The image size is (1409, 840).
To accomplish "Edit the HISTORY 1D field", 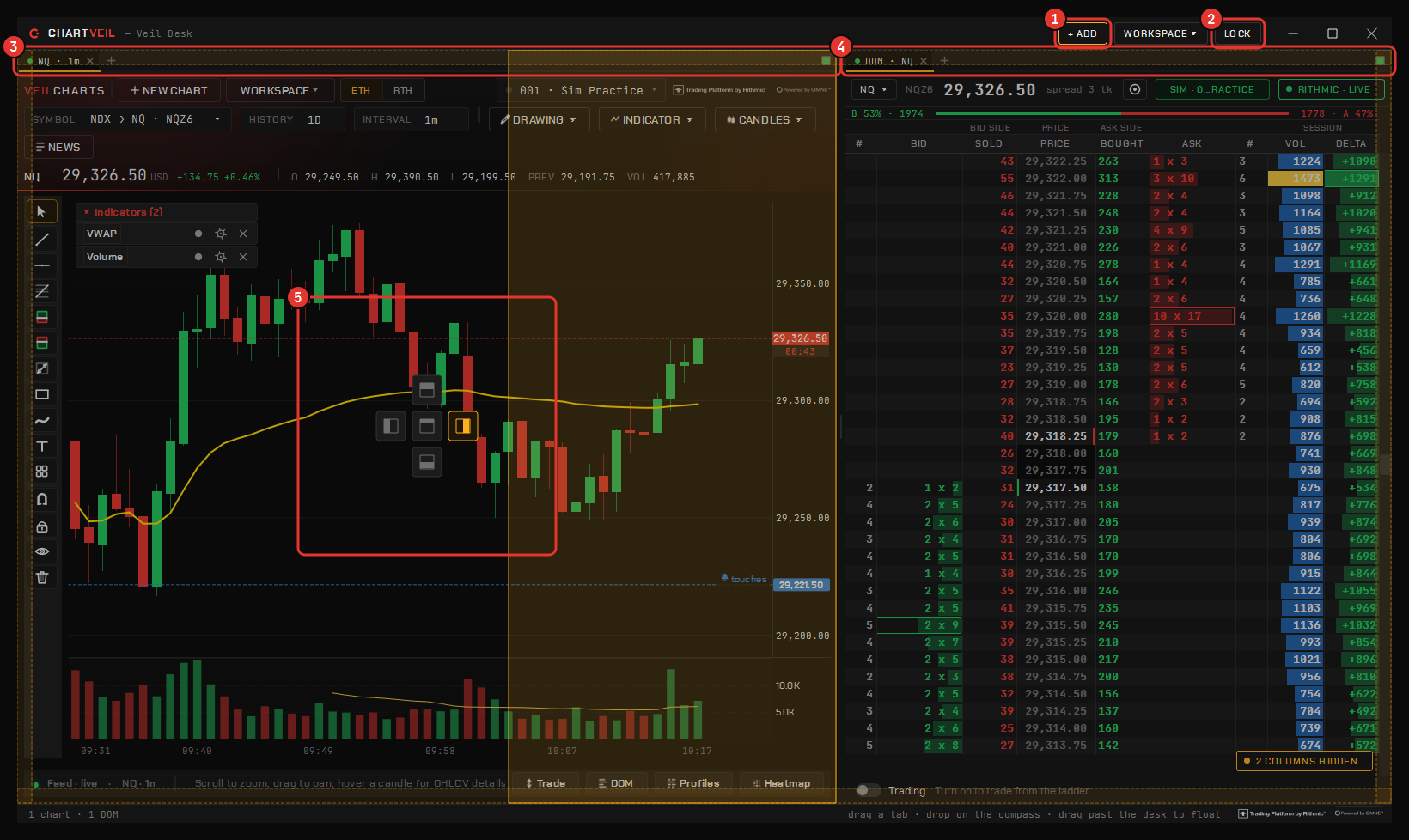I will point(292,119).
